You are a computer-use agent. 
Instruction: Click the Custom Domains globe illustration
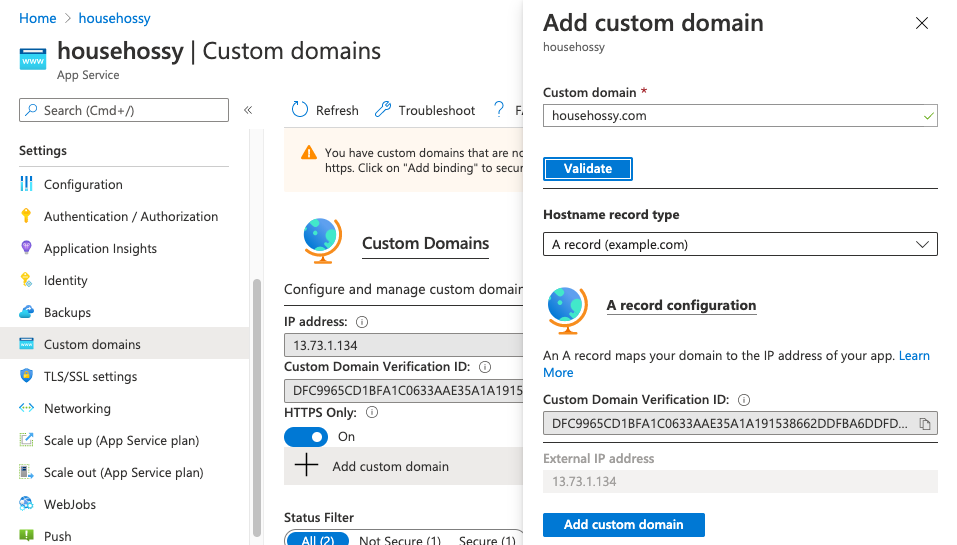click(x=322, y=240)
